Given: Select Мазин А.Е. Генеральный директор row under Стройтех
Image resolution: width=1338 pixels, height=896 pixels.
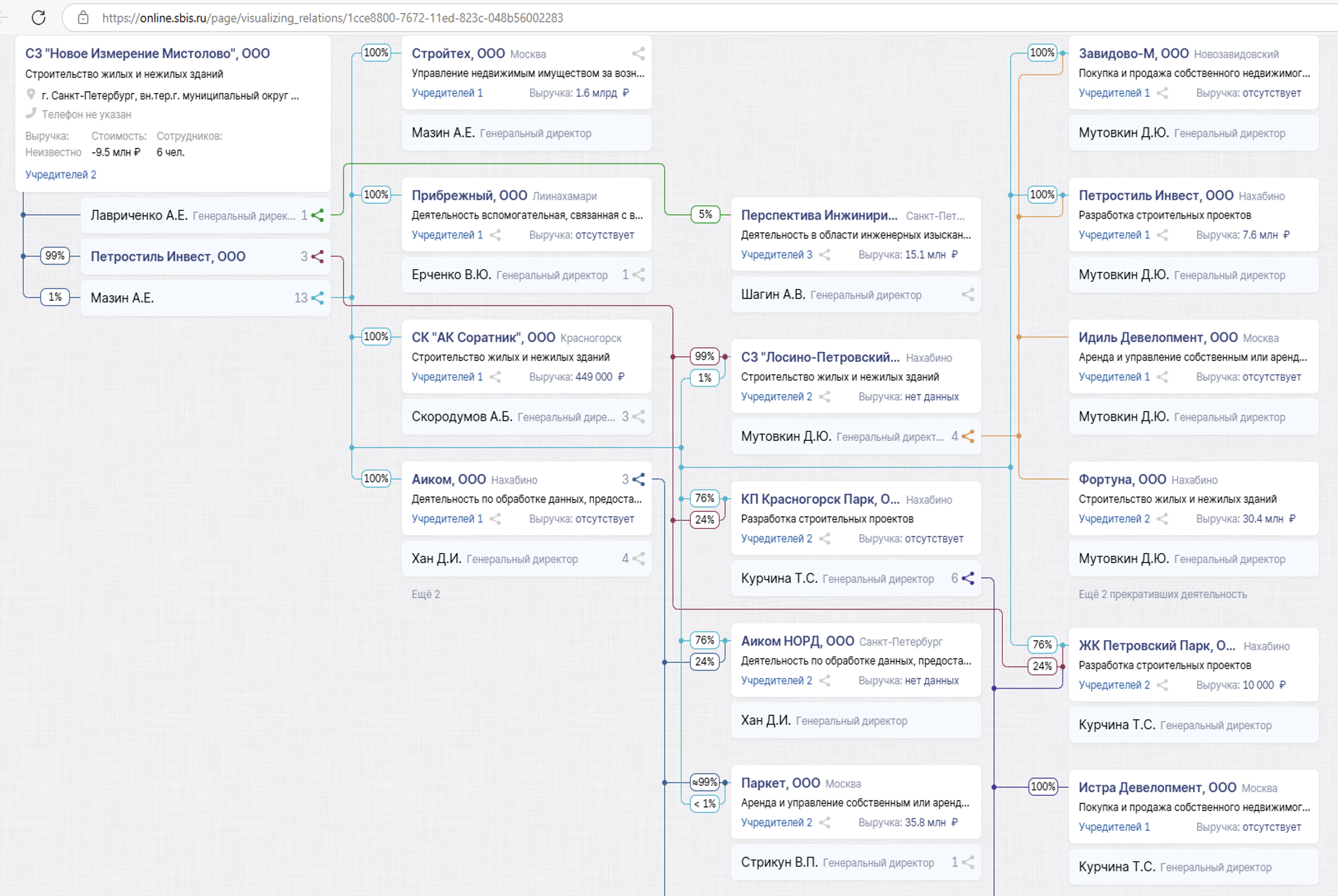Looking at the screenshot, I should coord(527,133).
